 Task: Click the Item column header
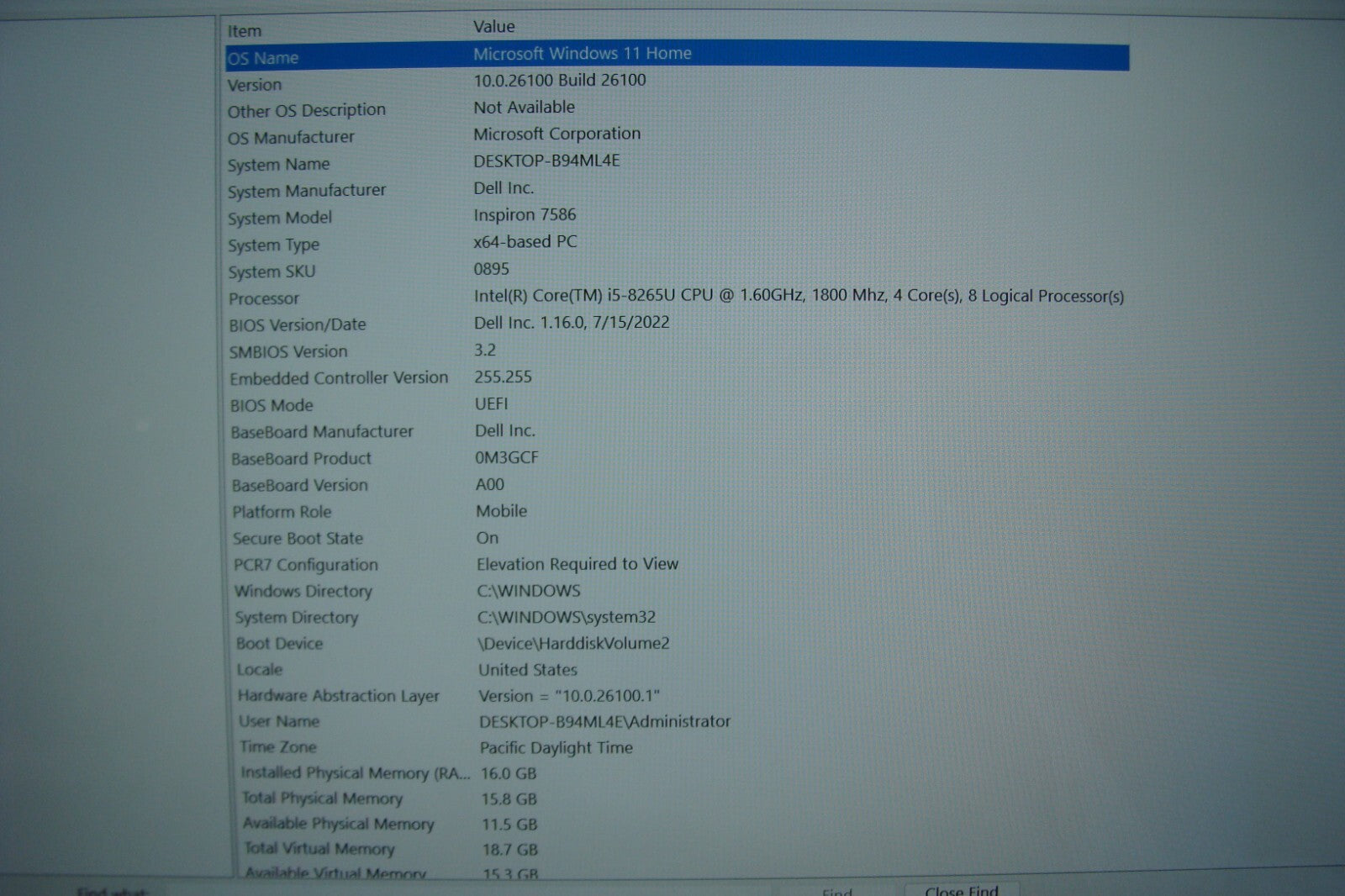245,31
